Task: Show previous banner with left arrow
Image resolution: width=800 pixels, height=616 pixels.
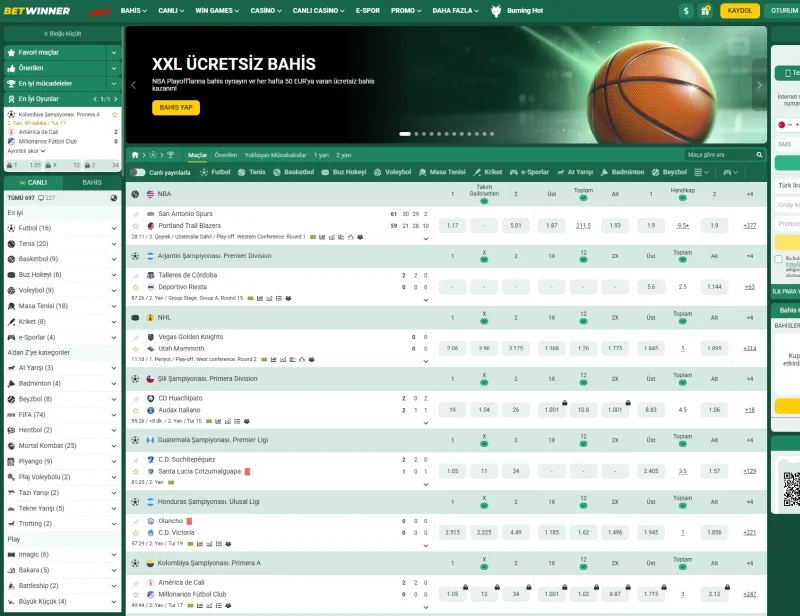Action: 134,85
